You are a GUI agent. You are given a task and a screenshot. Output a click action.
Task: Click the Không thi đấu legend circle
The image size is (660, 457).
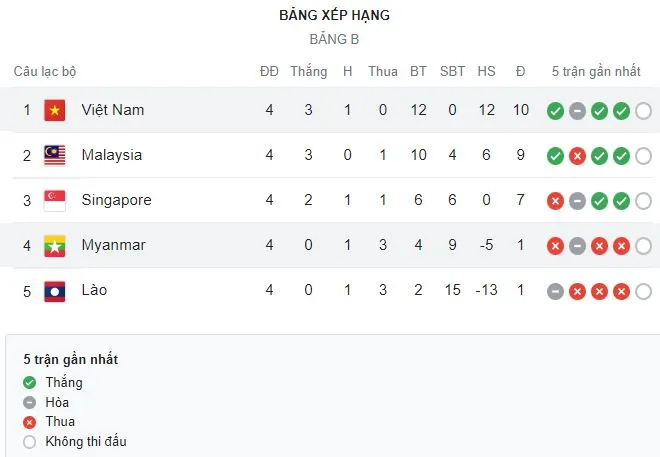pos(31,441)
